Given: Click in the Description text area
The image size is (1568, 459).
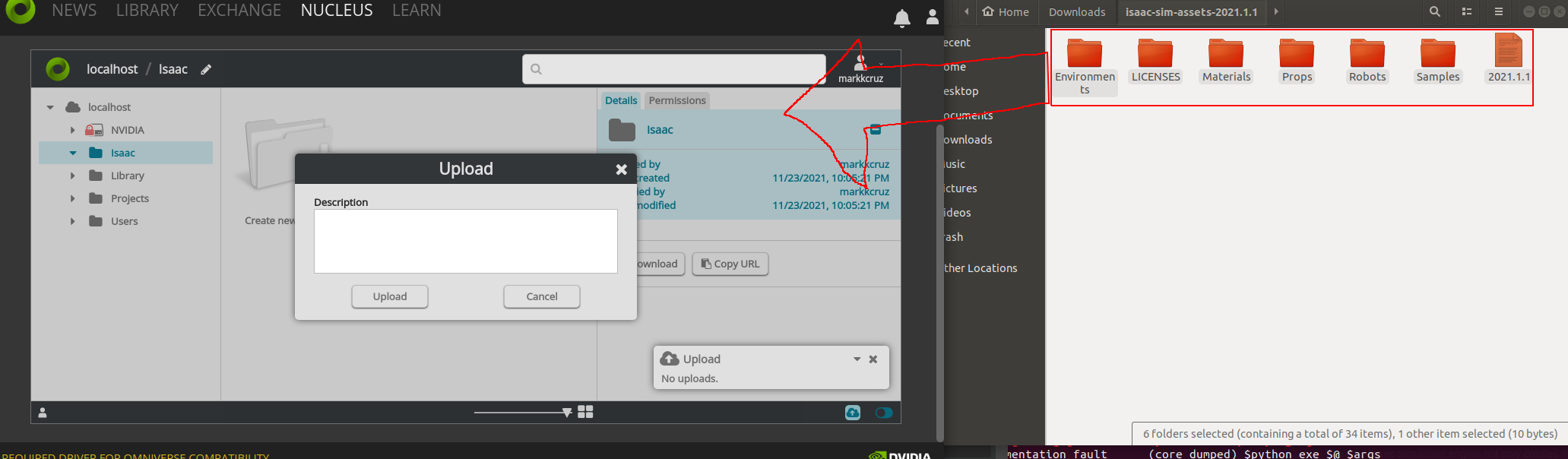Looking at the screenshot, I should click(466, 241).
